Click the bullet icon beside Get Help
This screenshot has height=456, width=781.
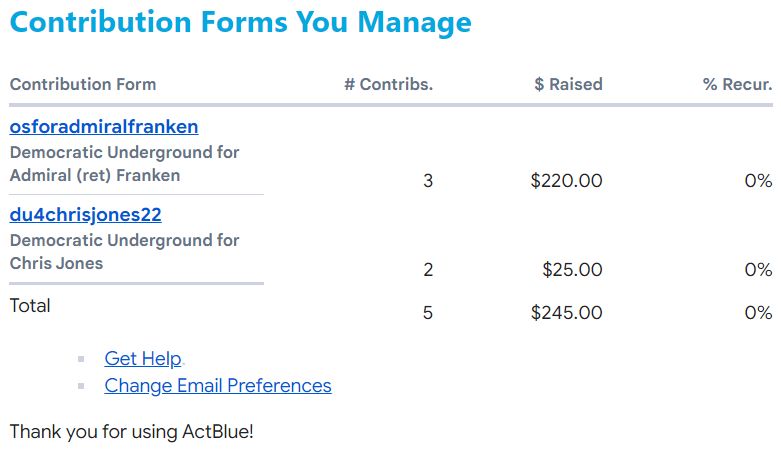point(81,359)
